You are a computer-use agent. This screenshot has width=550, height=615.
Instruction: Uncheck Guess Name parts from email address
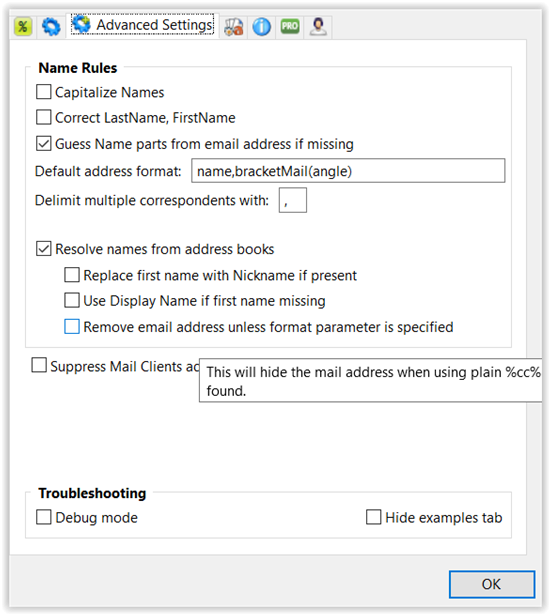click(44, 144)
